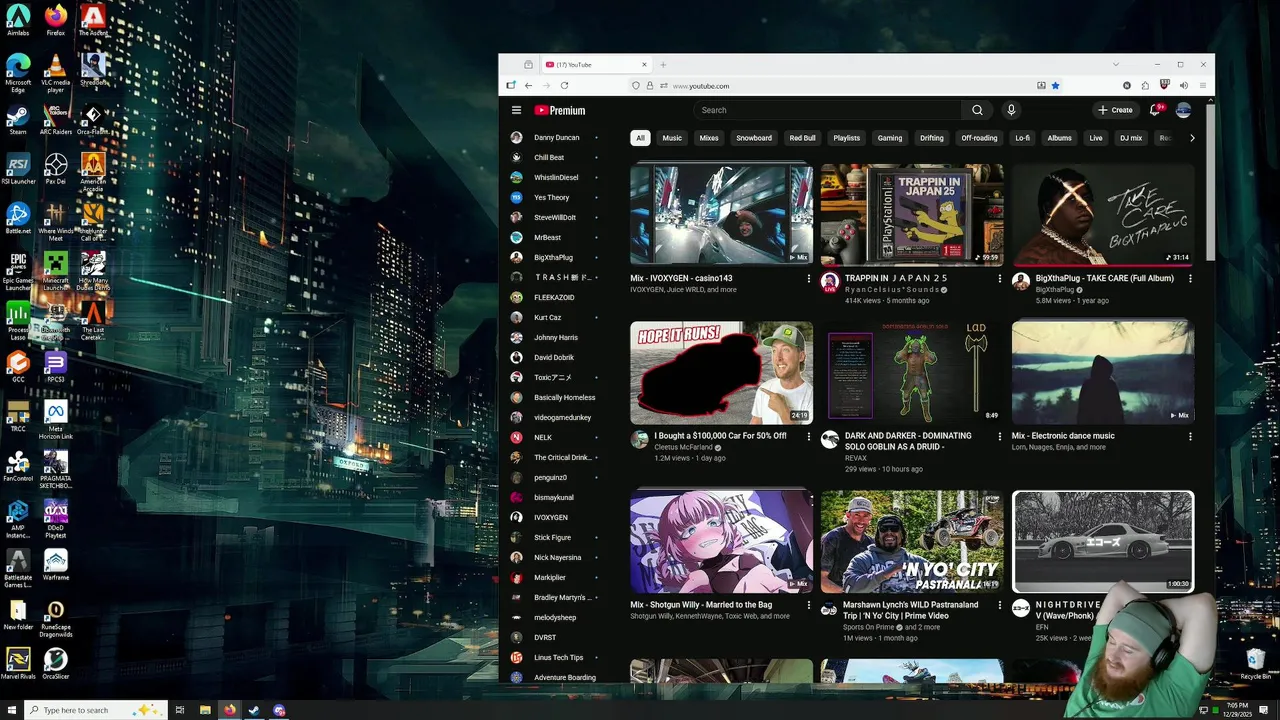Viewport: 1280px width, 720px height.
Task: Play the HOPE IT RUNS car thumbnail
Action: coord(721,372)
